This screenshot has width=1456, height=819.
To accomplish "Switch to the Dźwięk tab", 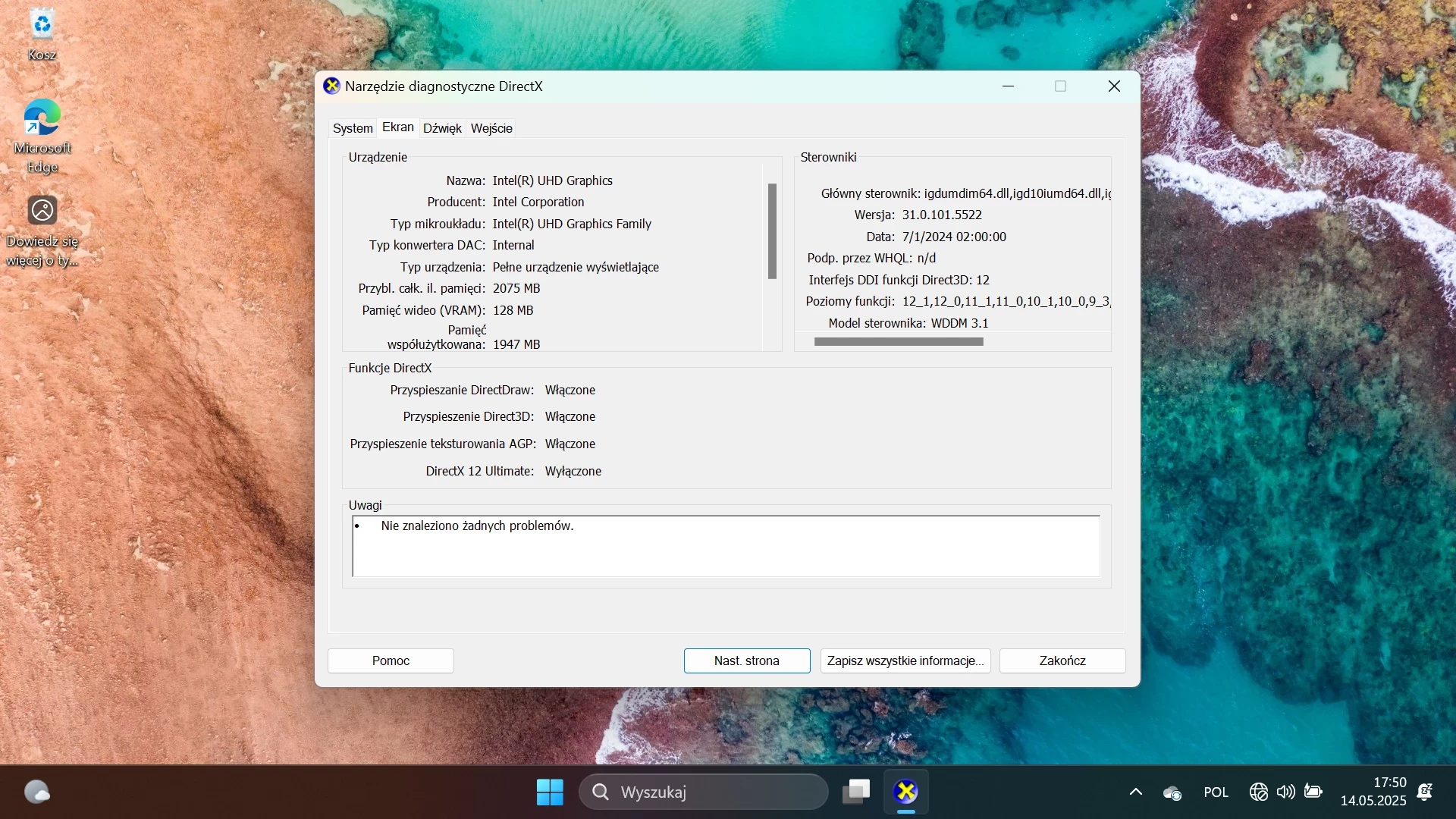I will coord(442,128).
